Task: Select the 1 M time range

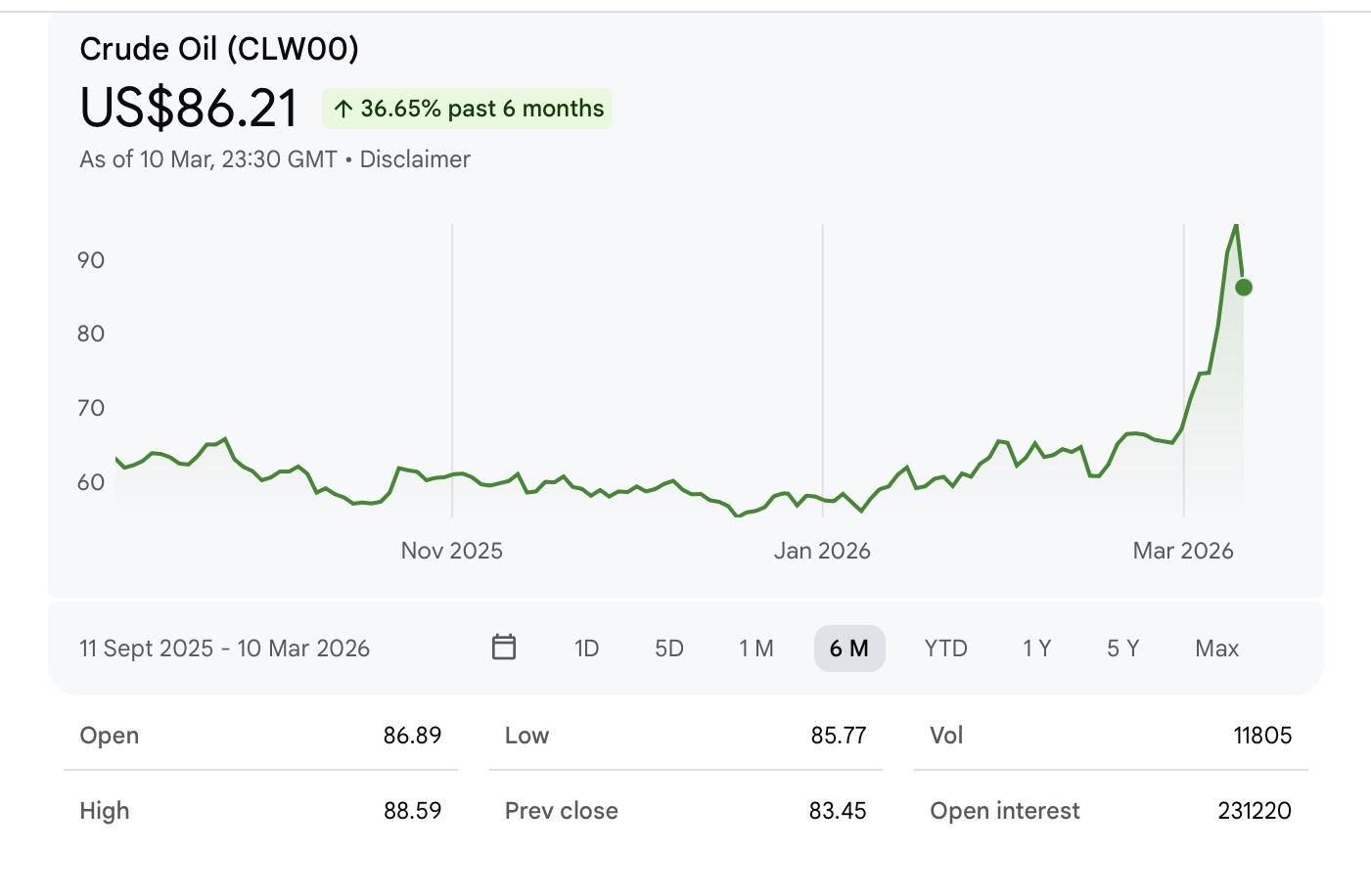Action: point(756,649)
